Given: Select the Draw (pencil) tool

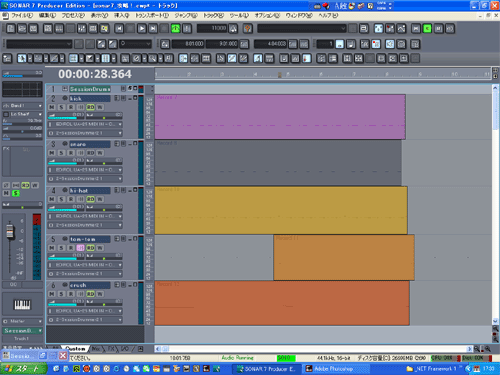Looking at the screenshot, I should click(x=54, y=59).
